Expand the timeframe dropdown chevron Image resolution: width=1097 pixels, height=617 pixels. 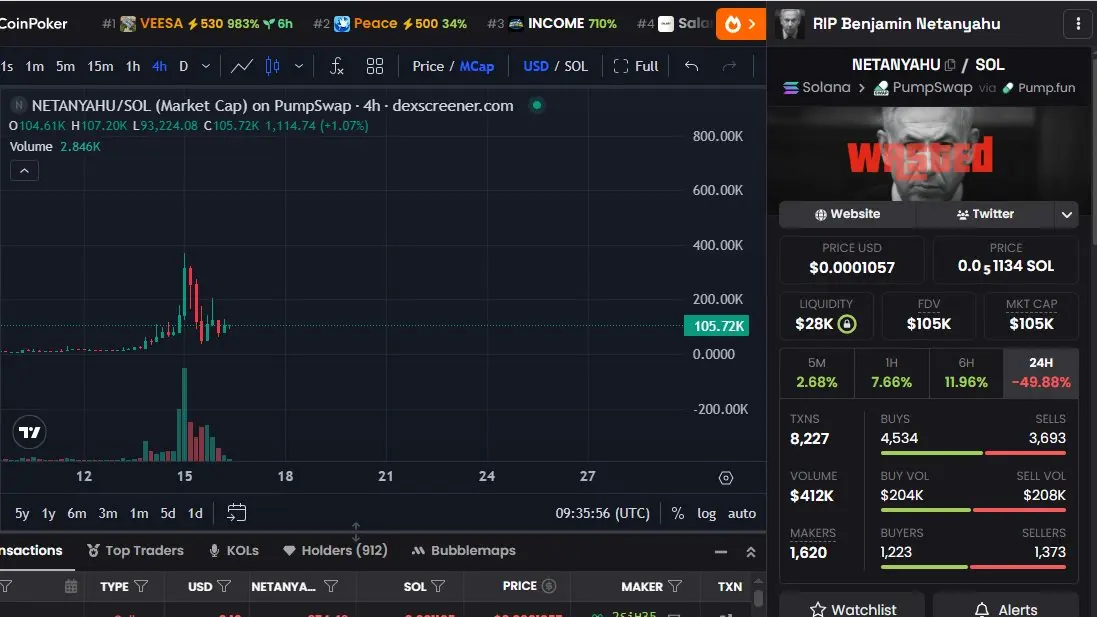point(206,66)
